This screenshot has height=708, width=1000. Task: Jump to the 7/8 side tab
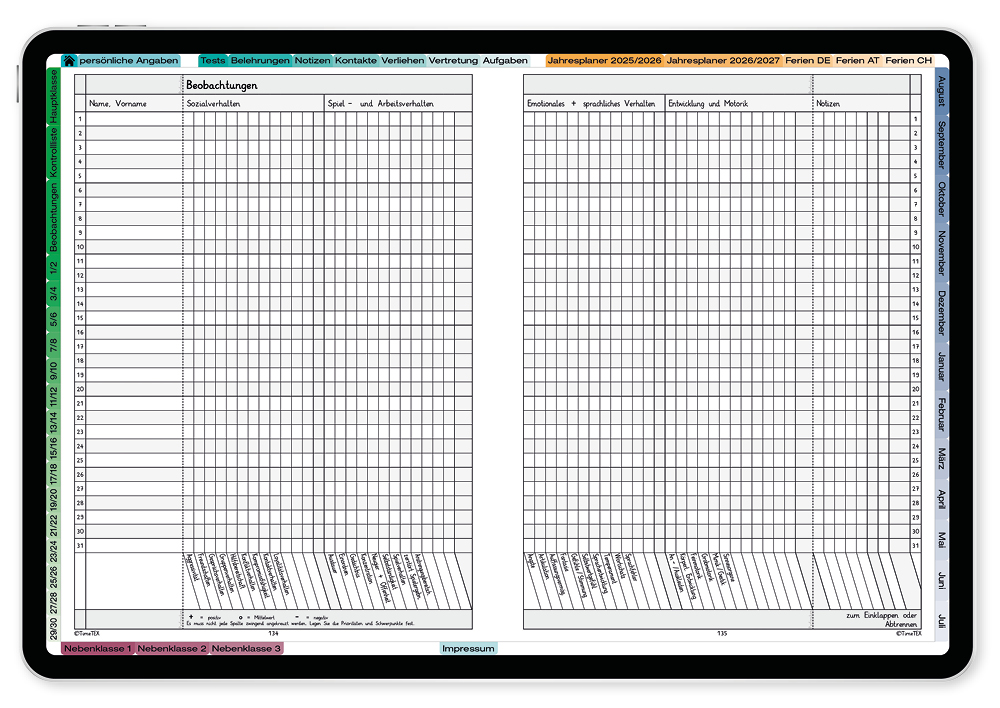click(x=54, y=345)
